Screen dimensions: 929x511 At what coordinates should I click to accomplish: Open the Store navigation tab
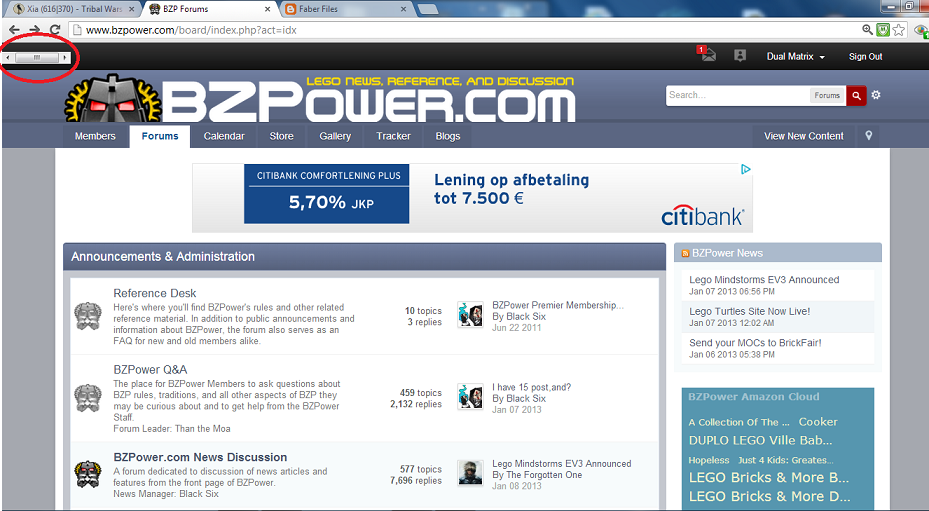281,136
